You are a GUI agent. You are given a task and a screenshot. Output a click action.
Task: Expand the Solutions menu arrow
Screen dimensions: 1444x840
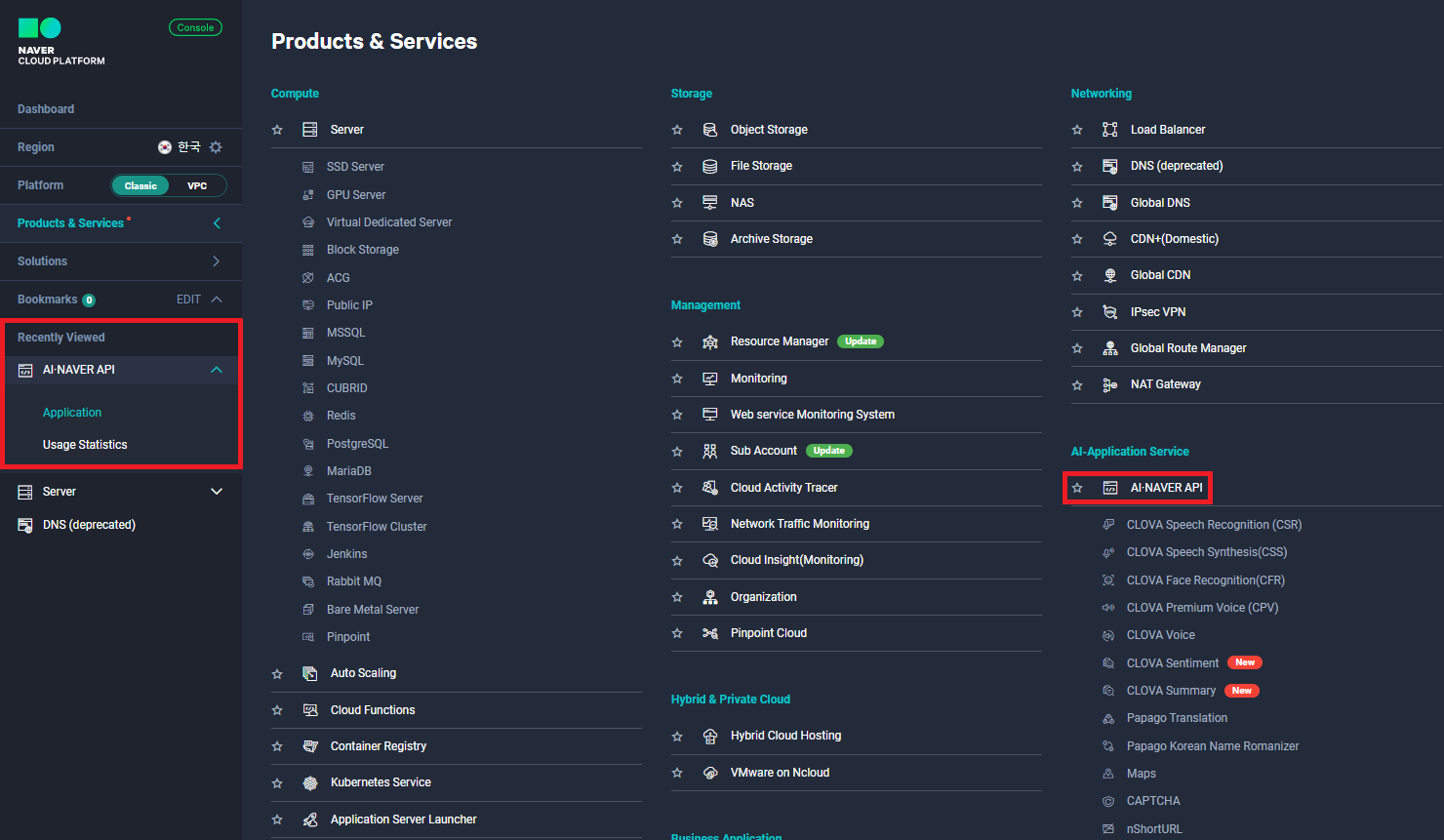pyautogui.click(x=217, y=261)
